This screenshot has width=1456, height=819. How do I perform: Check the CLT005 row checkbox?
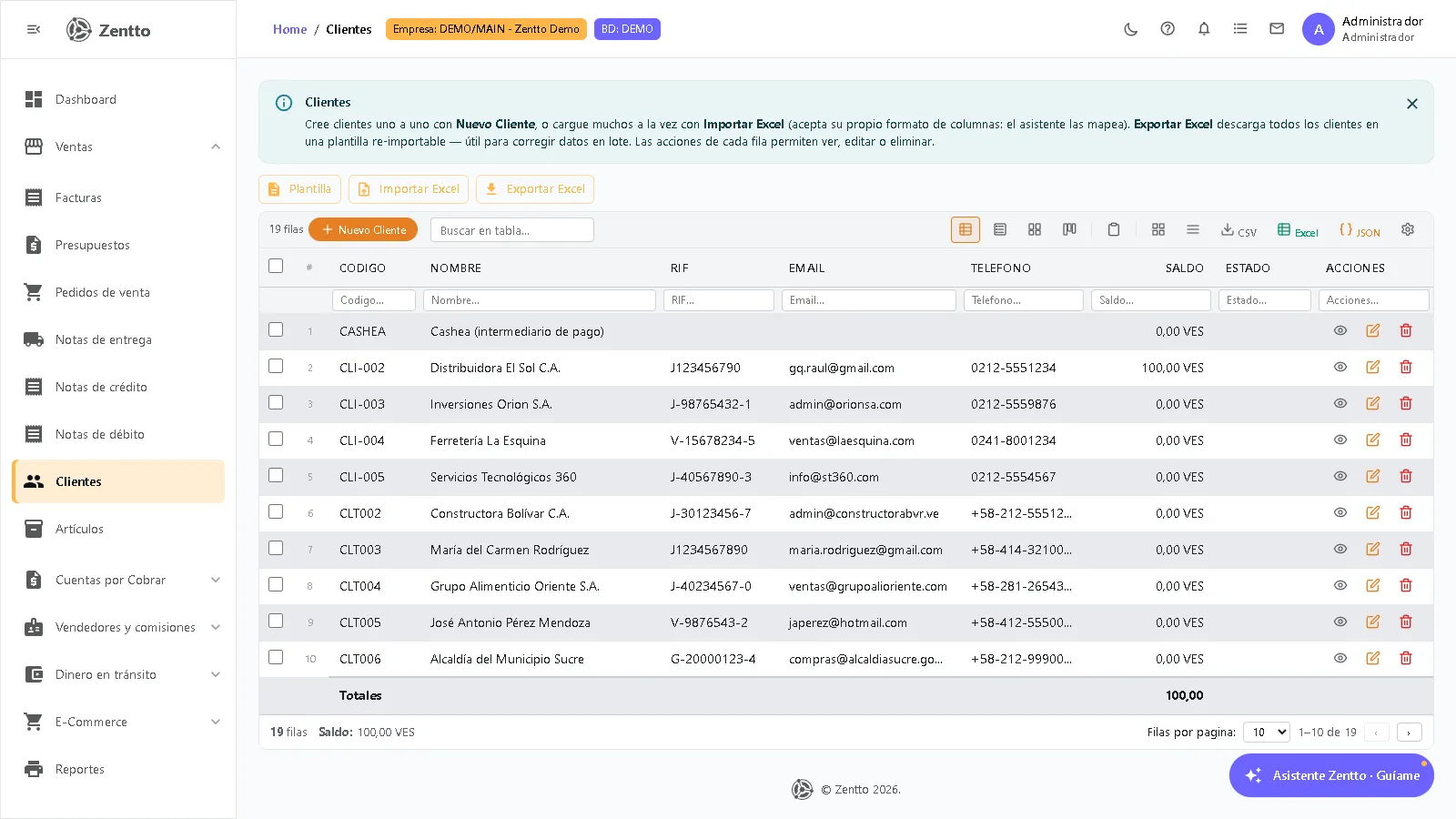coord(276,621)
